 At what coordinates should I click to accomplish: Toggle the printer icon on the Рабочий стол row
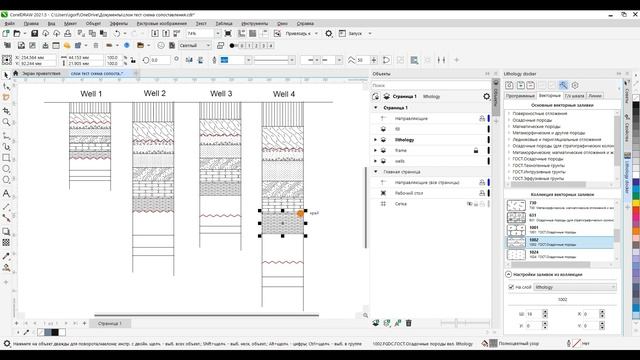point(482,193)
